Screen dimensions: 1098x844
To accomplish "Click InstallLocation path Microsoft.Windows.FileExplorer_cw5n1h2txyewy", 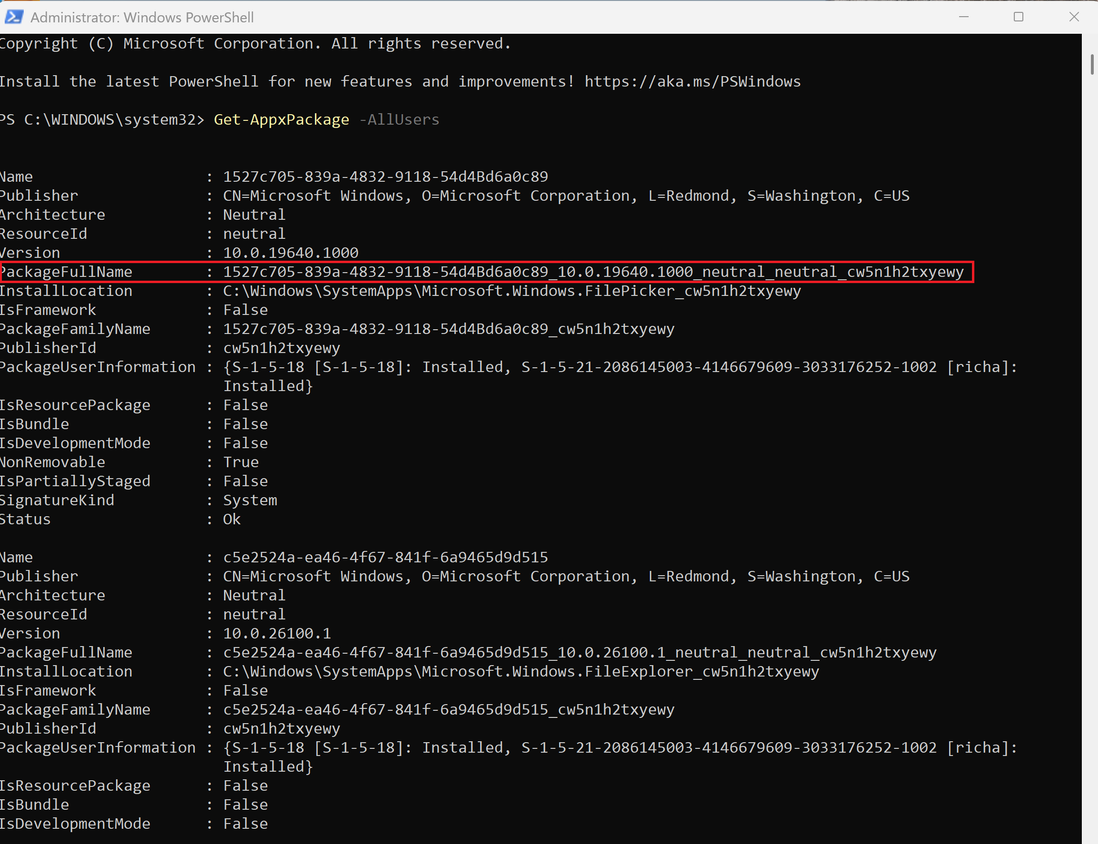I will coord(521,672).
